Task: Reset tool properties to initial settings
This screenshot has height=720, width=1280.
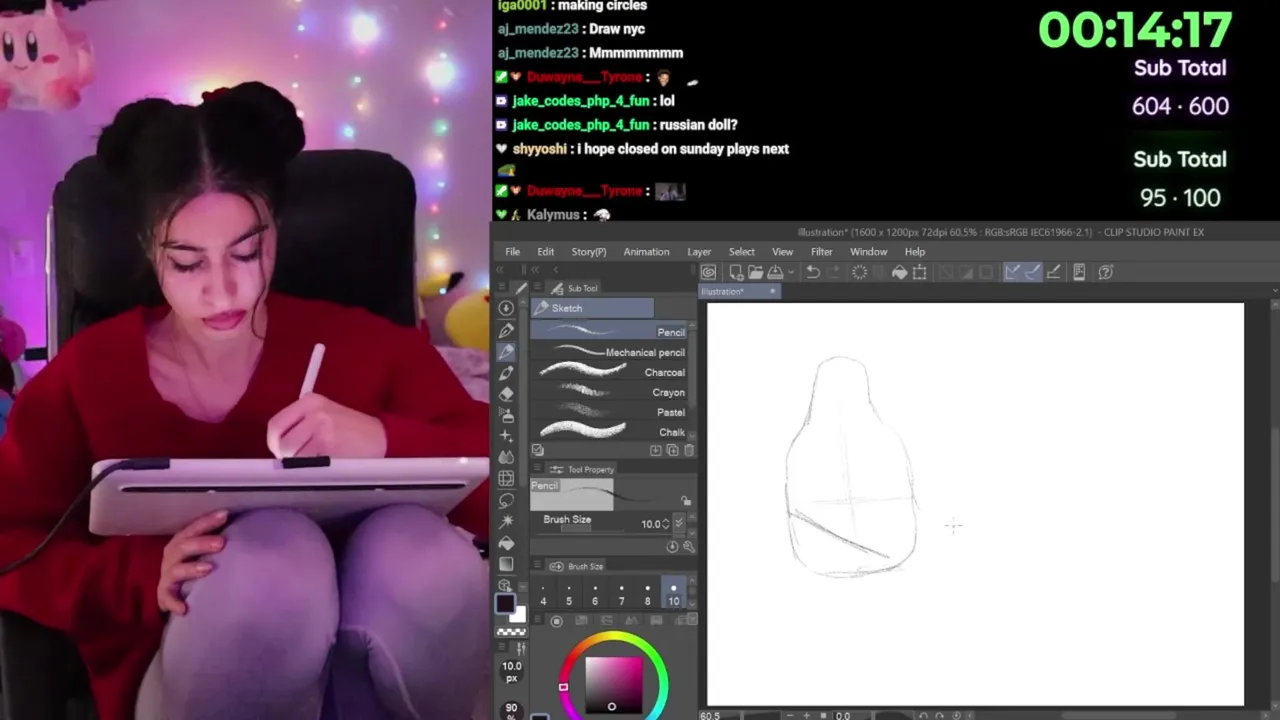Action: [x=672, y=547]
